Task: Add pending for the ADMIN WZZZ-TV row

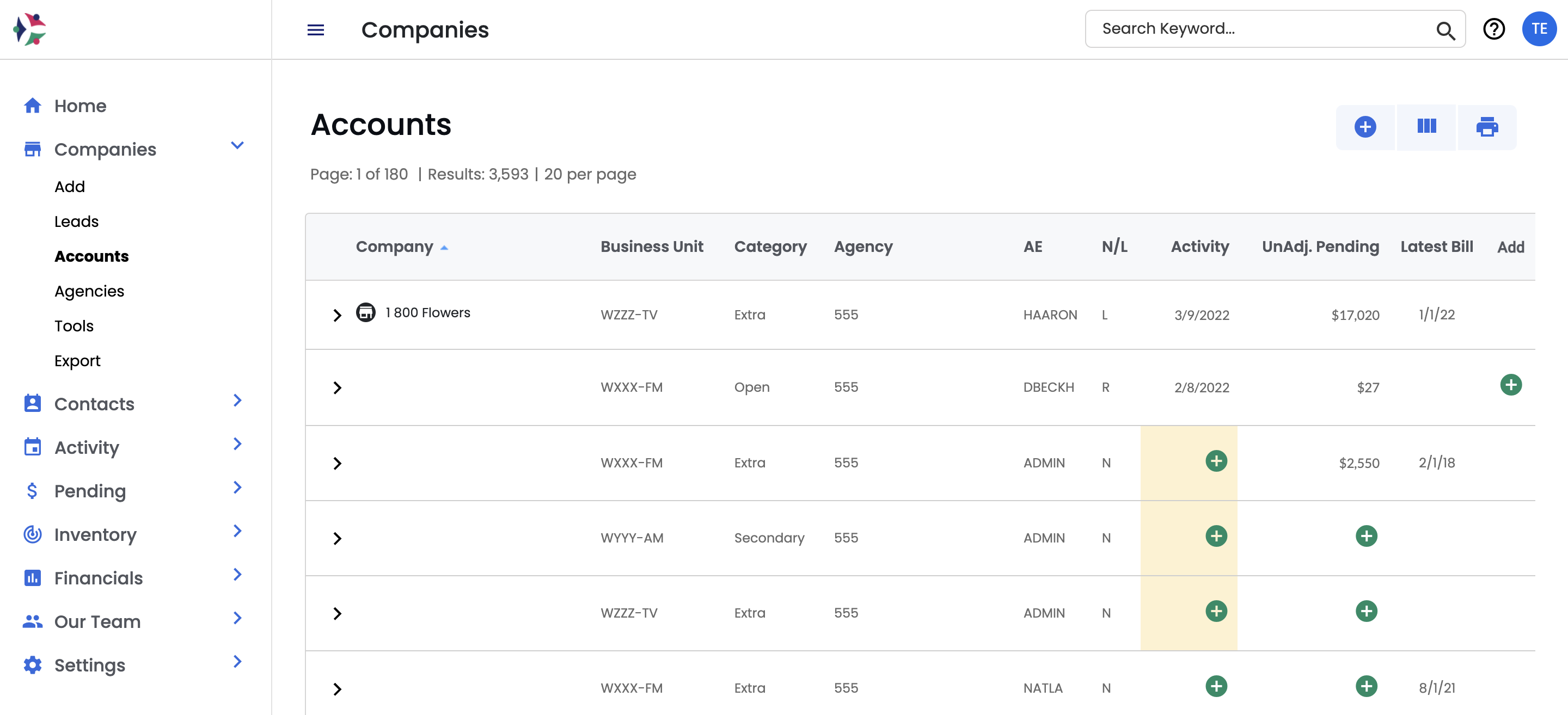Action: [x=1366, y=612]
